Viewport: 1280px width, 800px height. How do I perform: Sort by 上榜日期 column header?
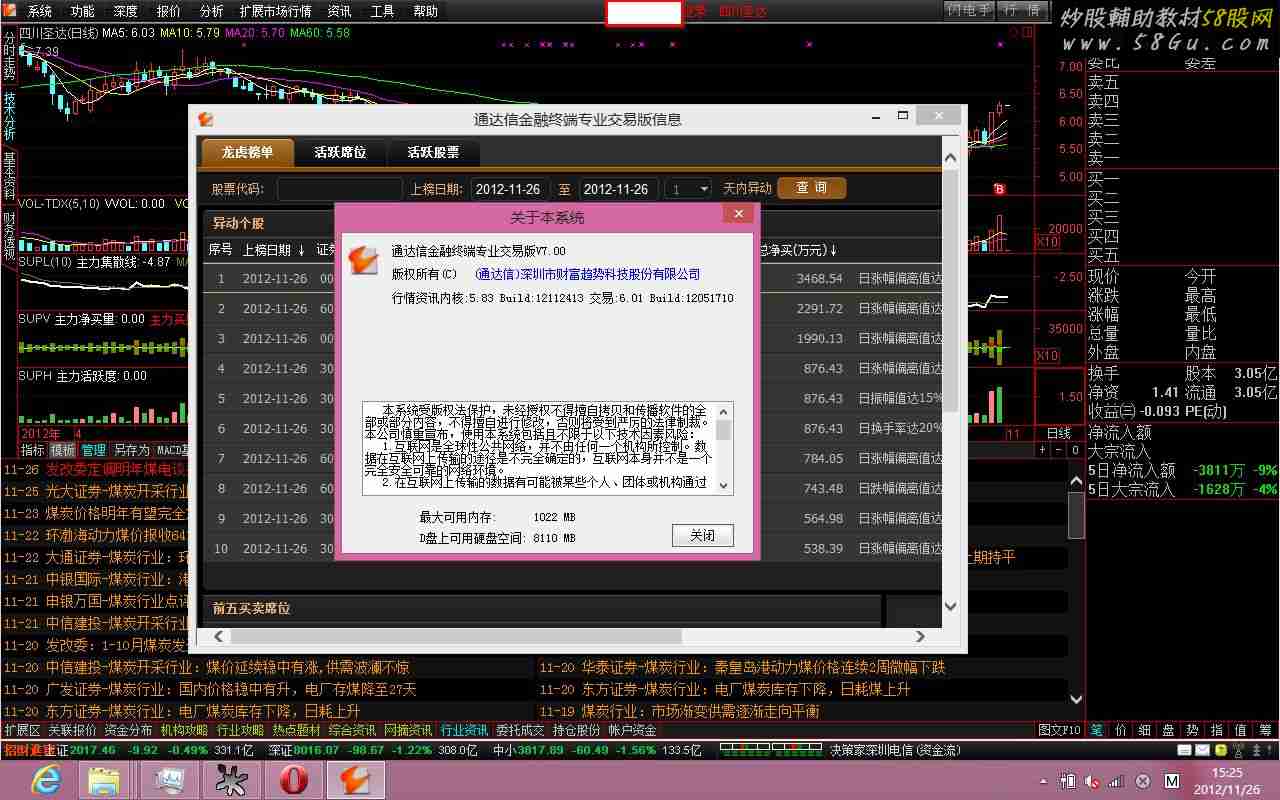coord(273,250)
